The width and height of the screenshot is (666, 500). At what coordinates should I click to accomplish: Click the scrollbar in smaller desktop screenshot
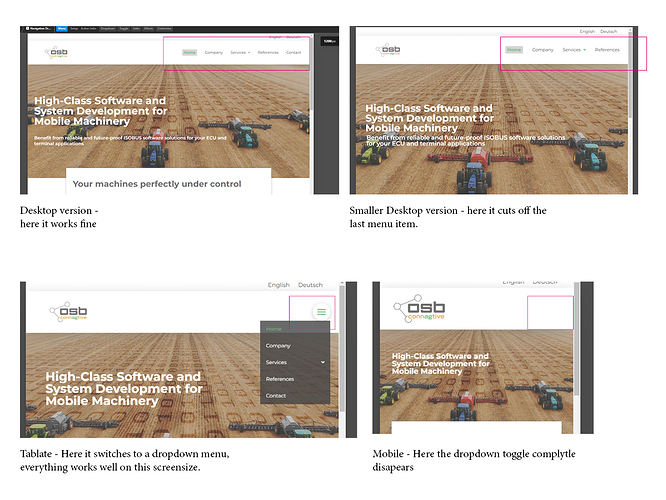[x=629, y=110]
